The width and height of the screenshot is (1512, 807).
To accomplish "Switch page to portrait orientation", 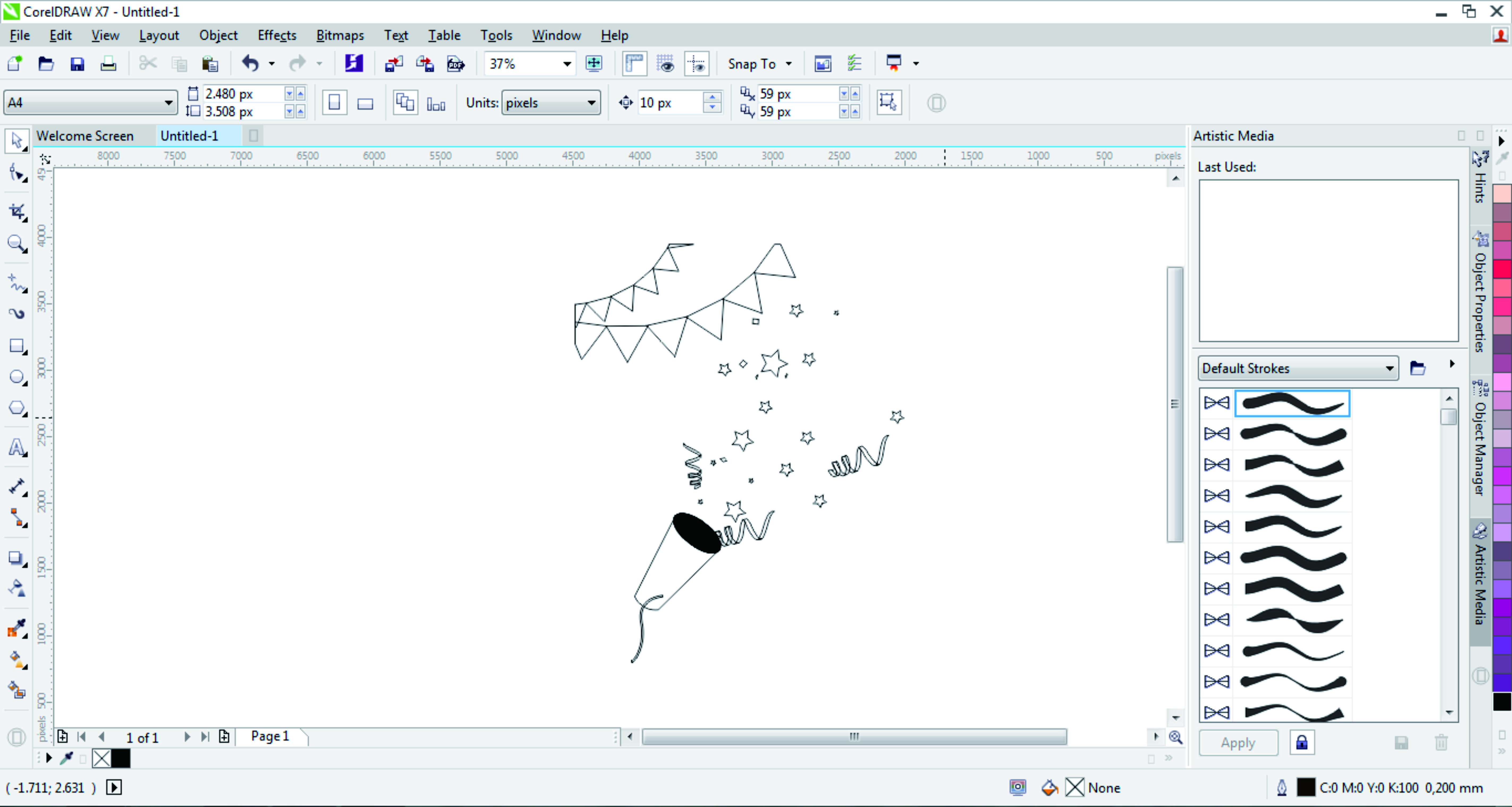I will [334, 103].
